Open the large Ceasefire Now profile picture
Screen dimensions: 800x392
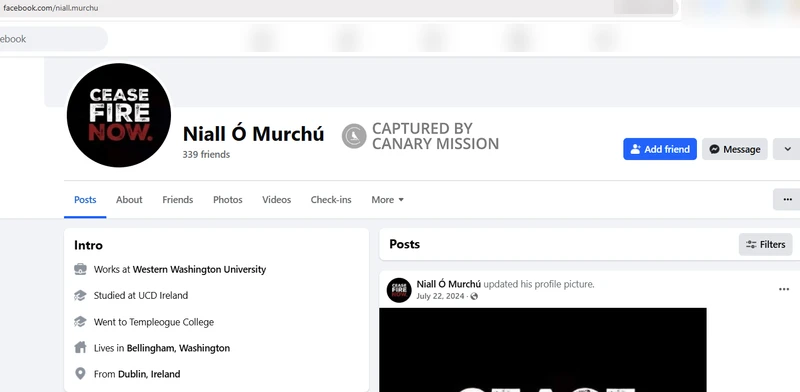pos(119,115)
